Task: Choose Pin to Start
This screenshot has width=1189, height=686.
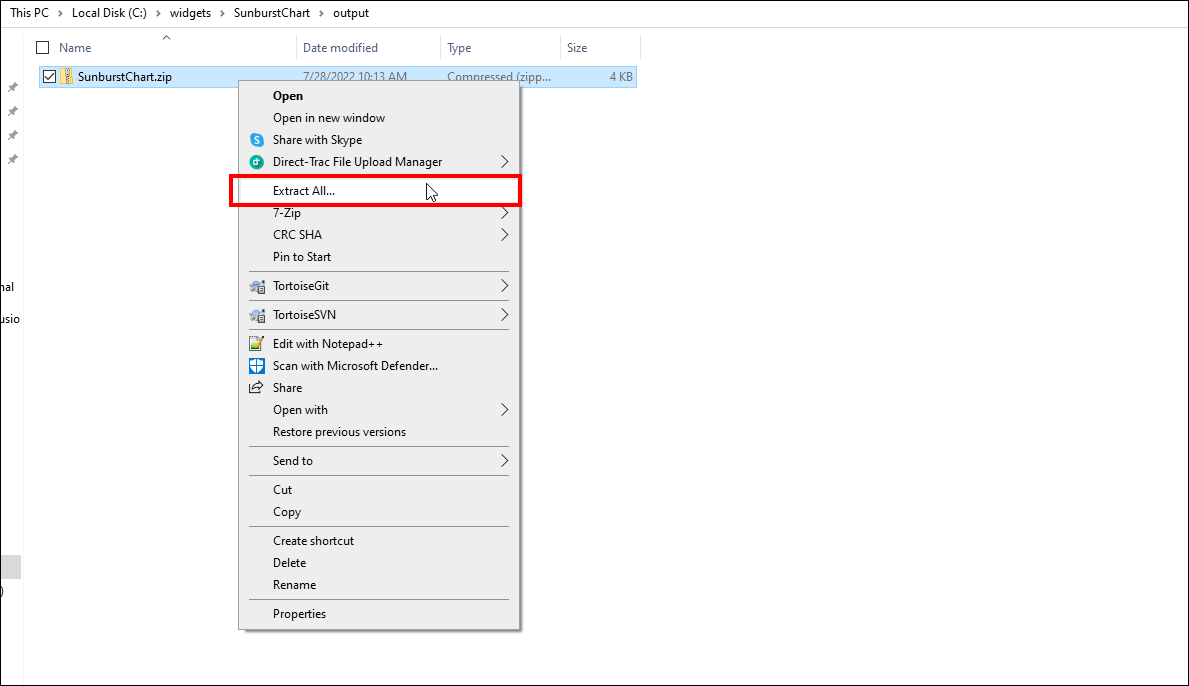Action: click(x=379, y=257)
